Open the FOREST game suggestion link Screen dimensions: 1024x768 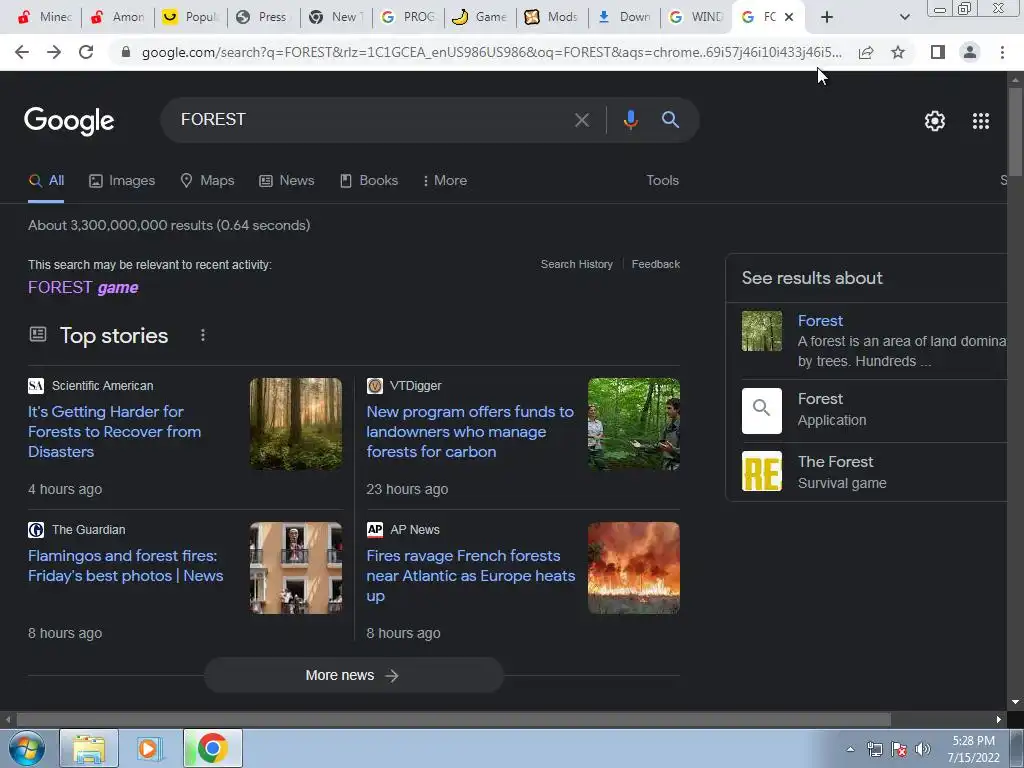pos(83,287)
